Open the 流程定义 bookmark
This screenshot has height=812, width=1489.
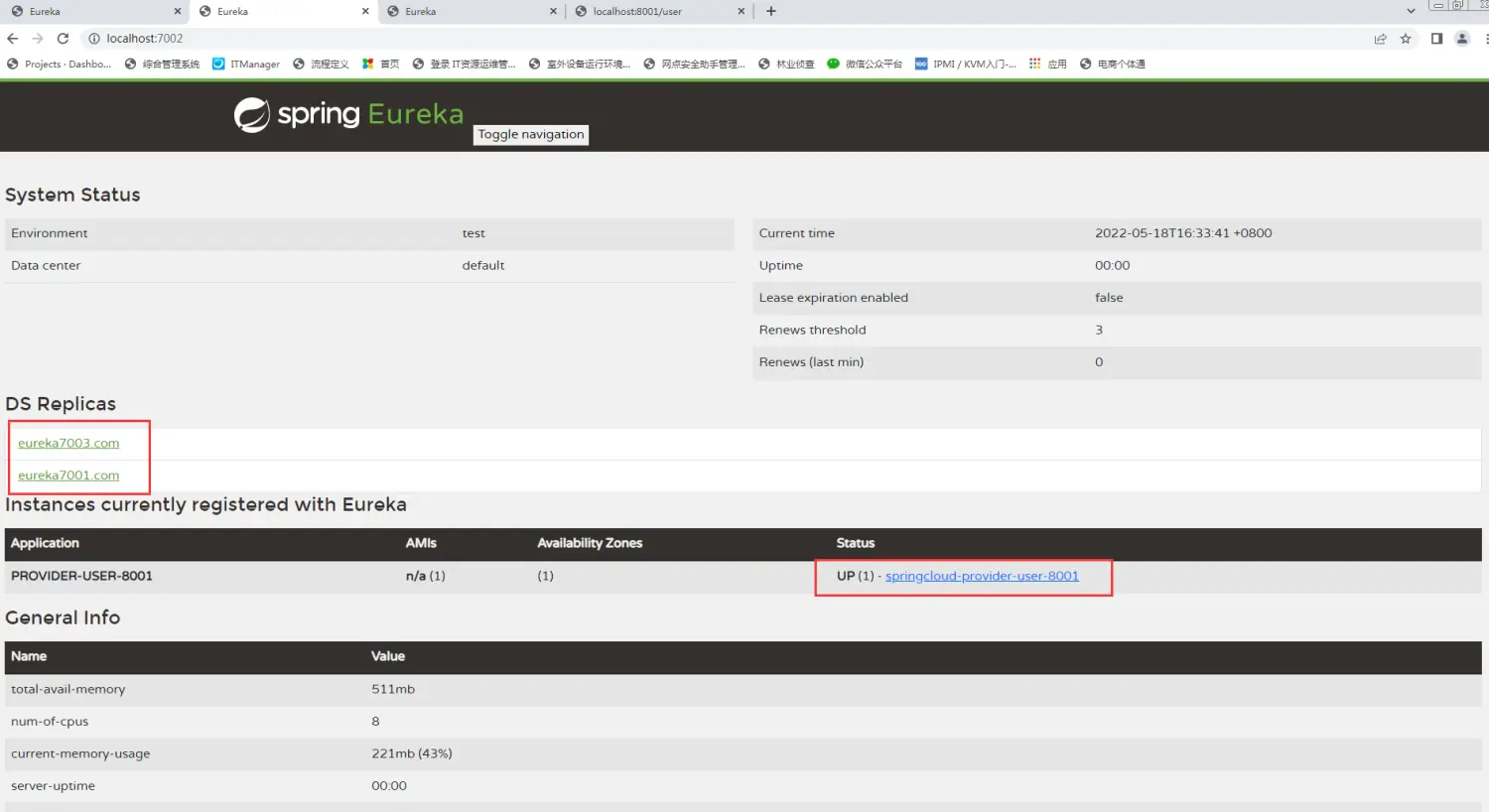coord(321,64)
